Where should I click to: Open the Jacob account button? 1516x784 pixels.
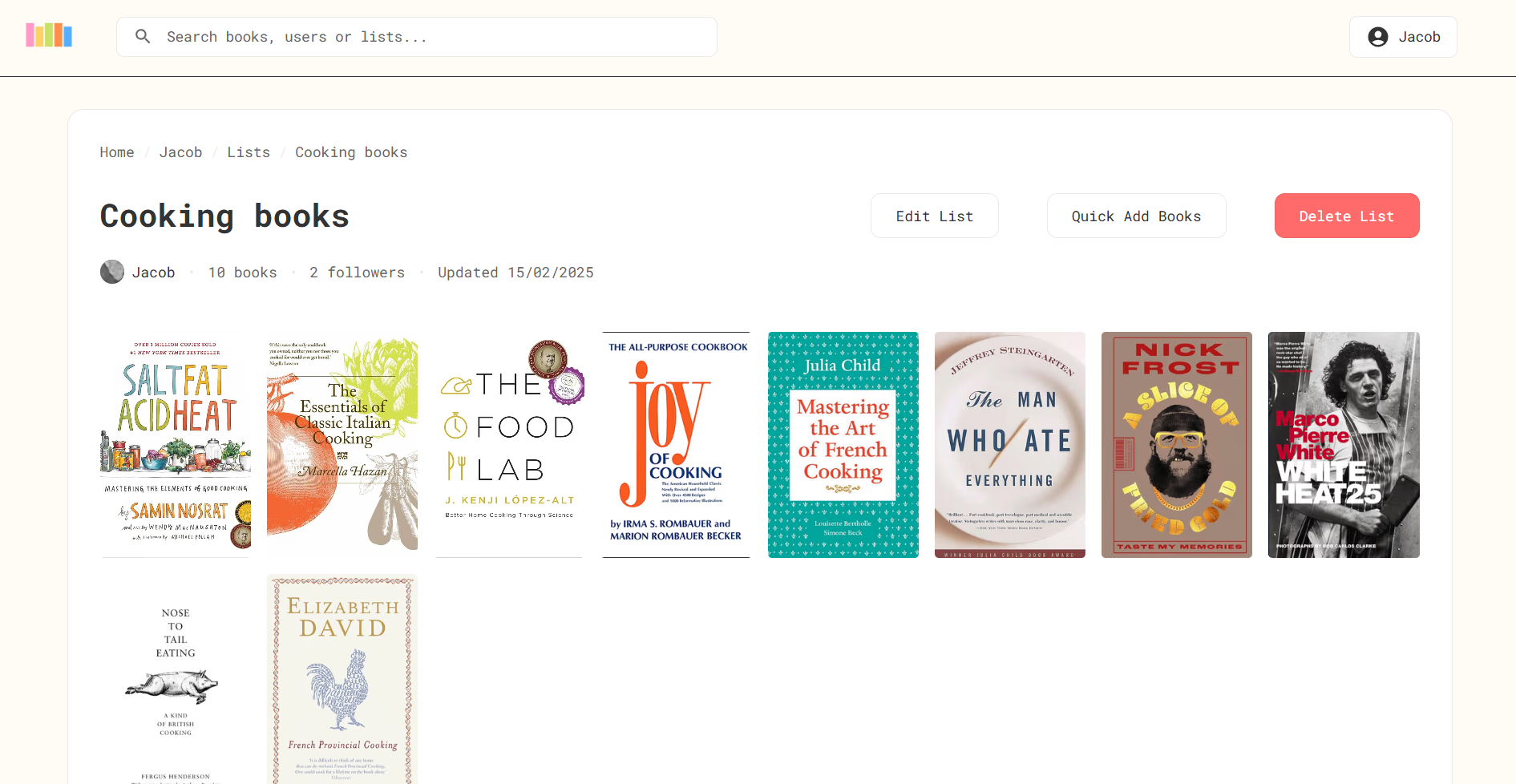pos(1403,37)
